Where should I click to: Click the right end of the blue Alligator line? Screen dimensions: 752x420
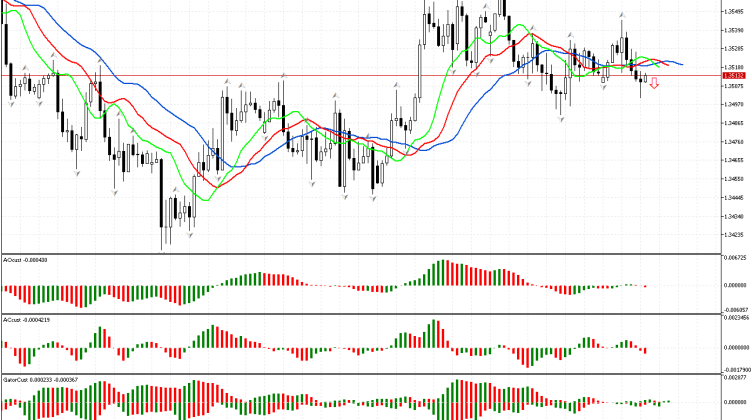[x=681, y=64]
